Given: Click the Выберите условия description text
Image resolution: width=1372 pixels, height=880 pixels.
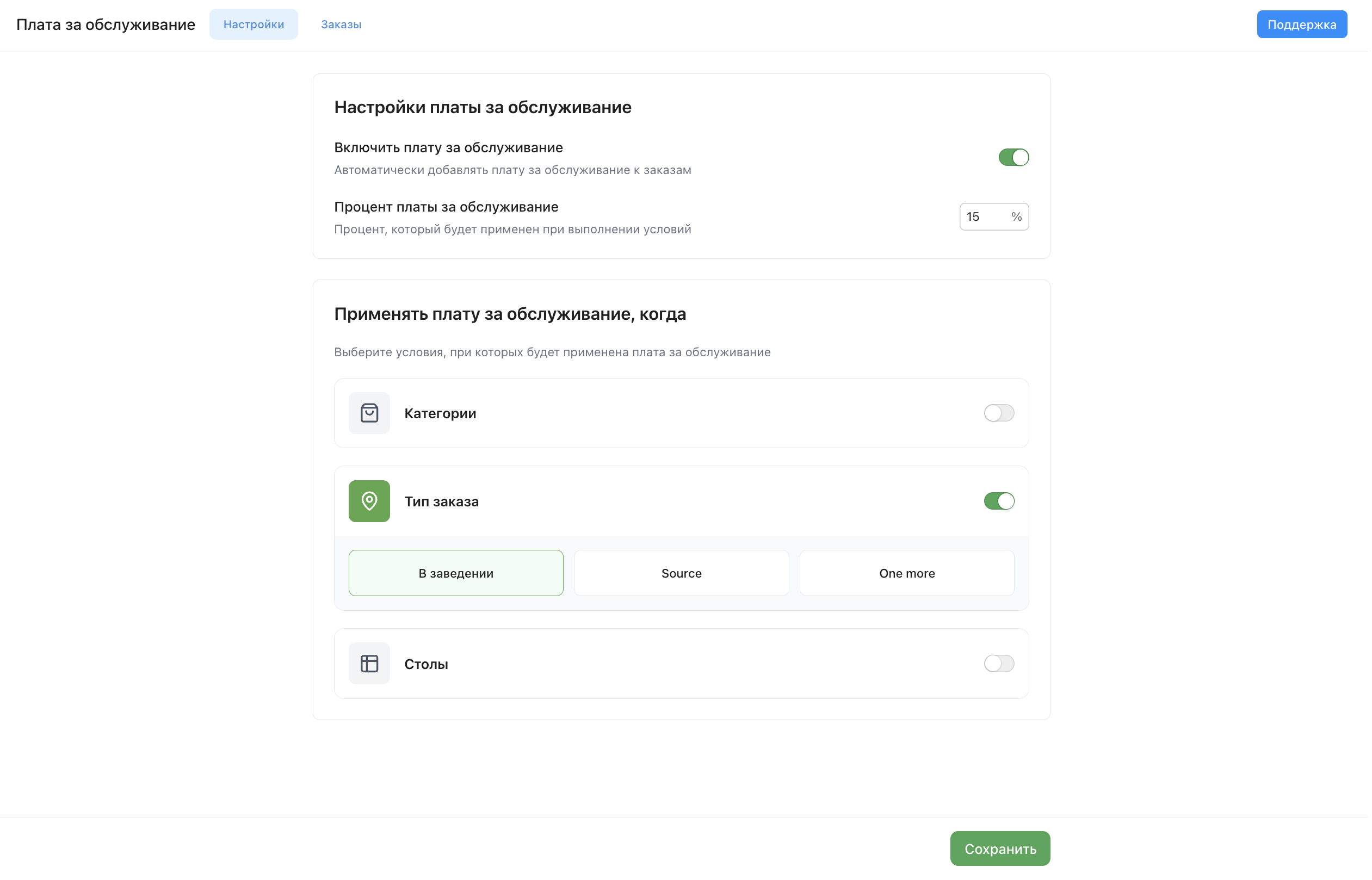Looking at the screenshot, I should click(x=554, y=353).
